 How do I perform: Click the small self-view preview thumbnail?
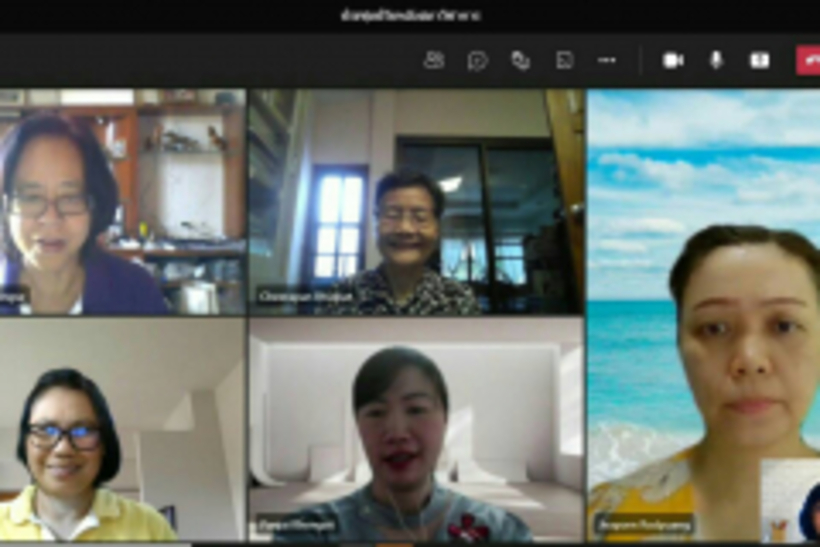(792, 500)
